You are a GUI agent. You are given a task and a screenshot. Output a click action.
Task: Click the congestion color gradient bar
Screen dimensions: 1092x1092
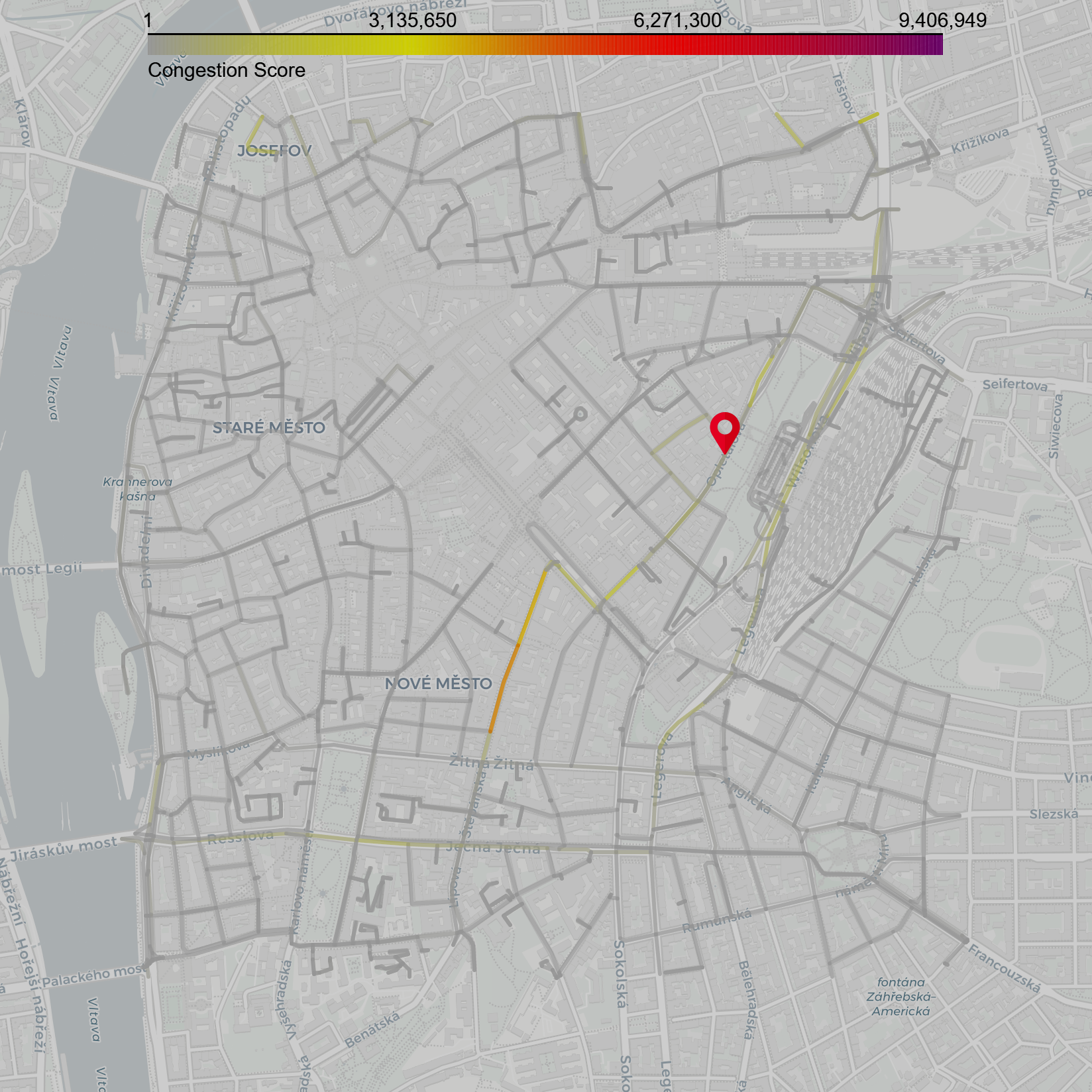click(545, 44)
